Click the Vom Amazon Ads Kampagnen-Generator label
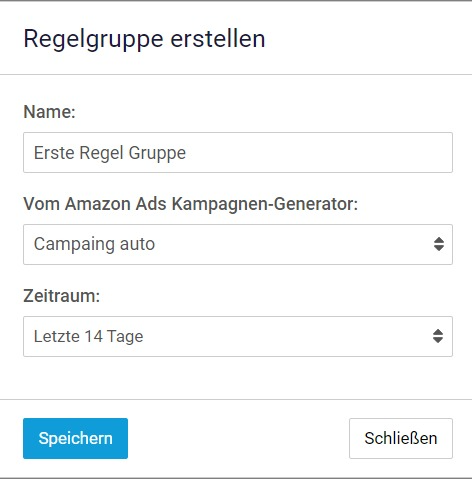472x479 pixels. pyautogui.click(x=190, y=204)
